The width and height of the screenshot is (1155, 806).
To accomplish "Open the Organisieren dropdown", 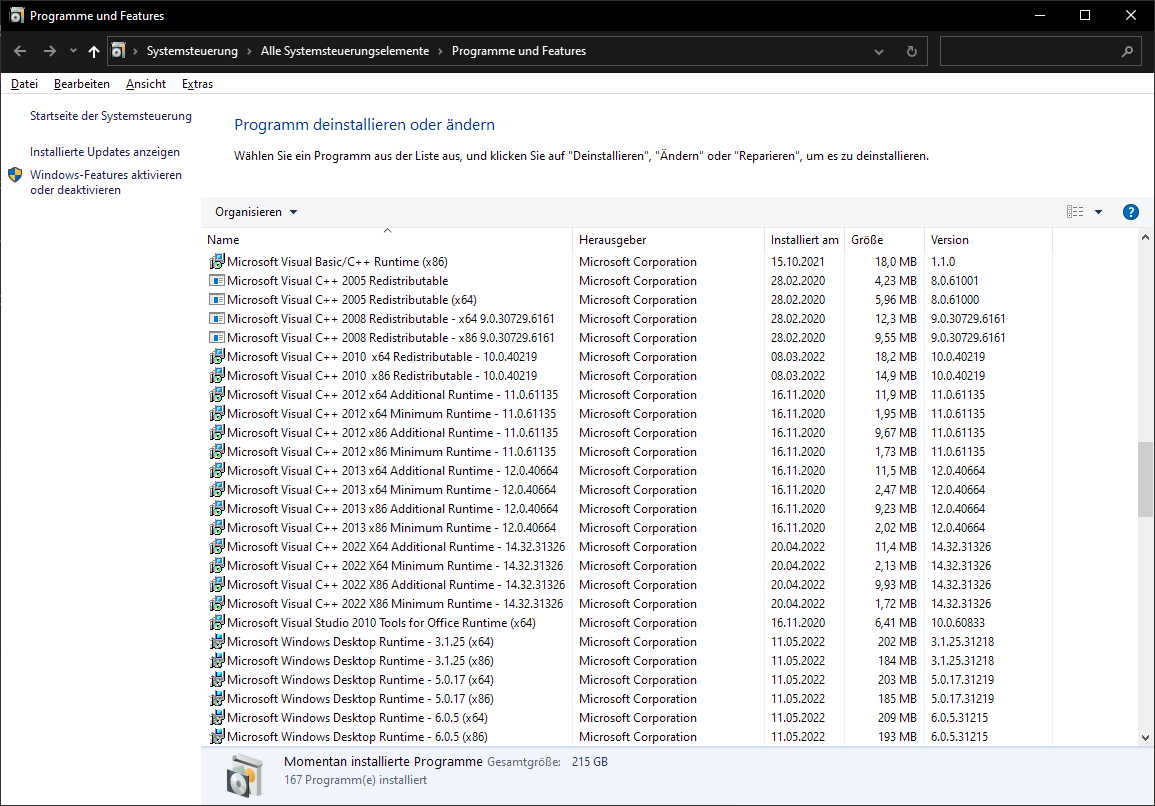I will 256,212.
